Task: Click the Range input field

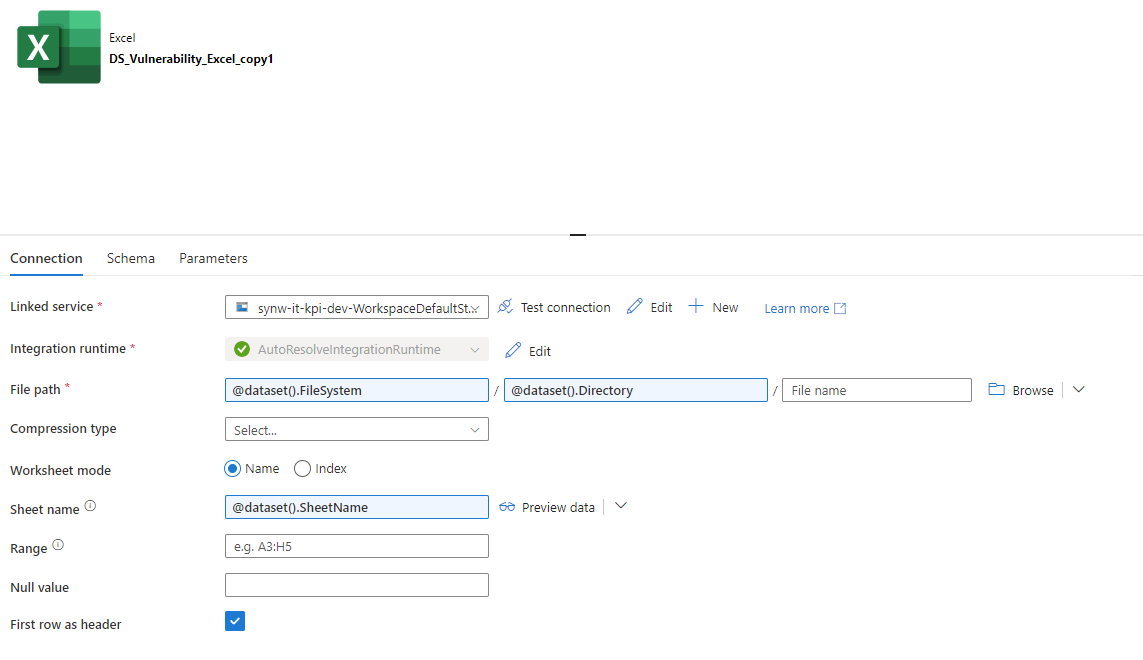Action: click(x=356, y=546)
